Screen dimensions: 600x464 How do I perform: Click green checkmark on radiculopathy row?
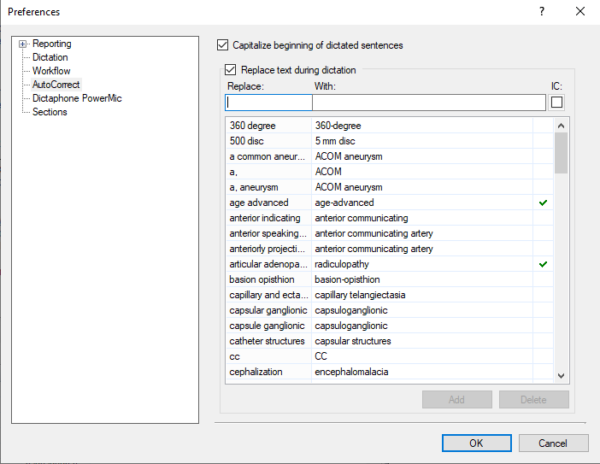tap(542, 264)
